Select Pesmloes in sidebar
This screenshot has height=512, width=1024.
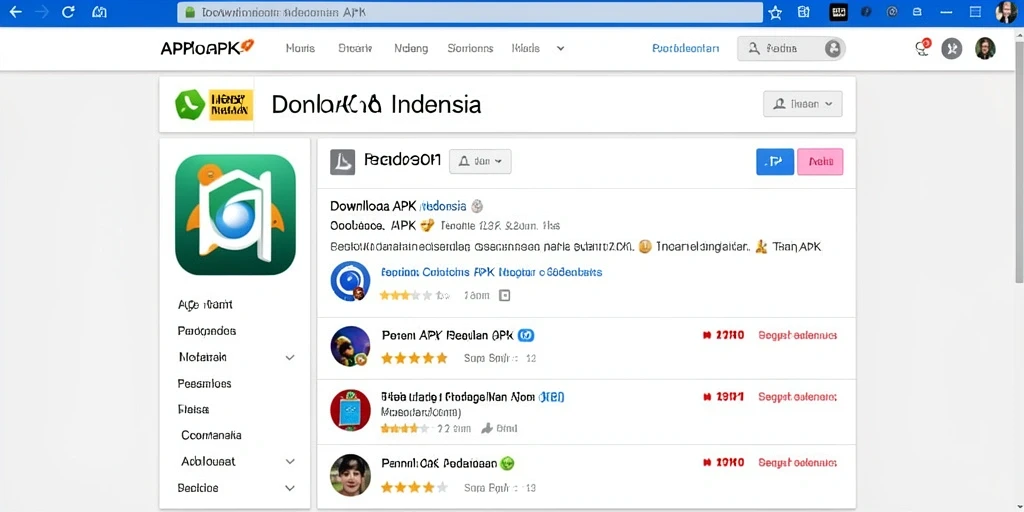pos(204,383)
